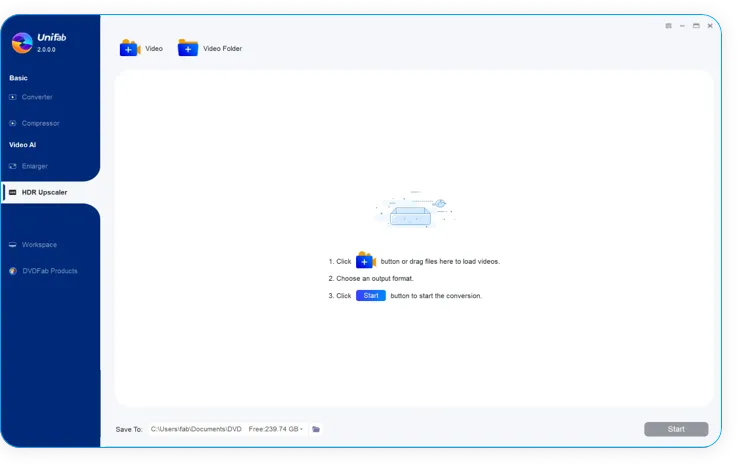This screenshot has width=738, height=464.
Task: Open the Converter module
Action: click(x=37, y=97)
